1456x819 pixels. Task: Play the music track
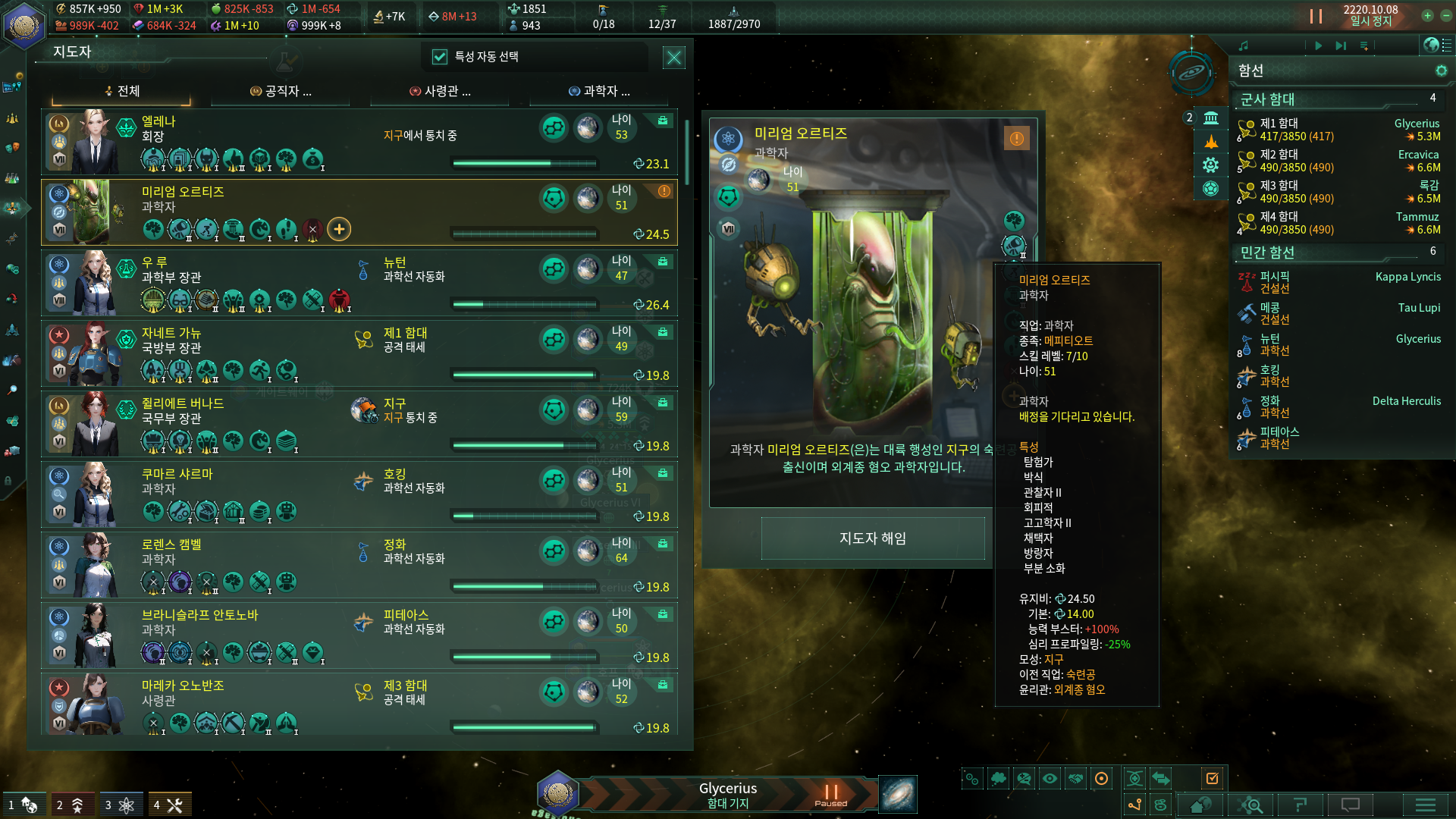pos(1318,45)
